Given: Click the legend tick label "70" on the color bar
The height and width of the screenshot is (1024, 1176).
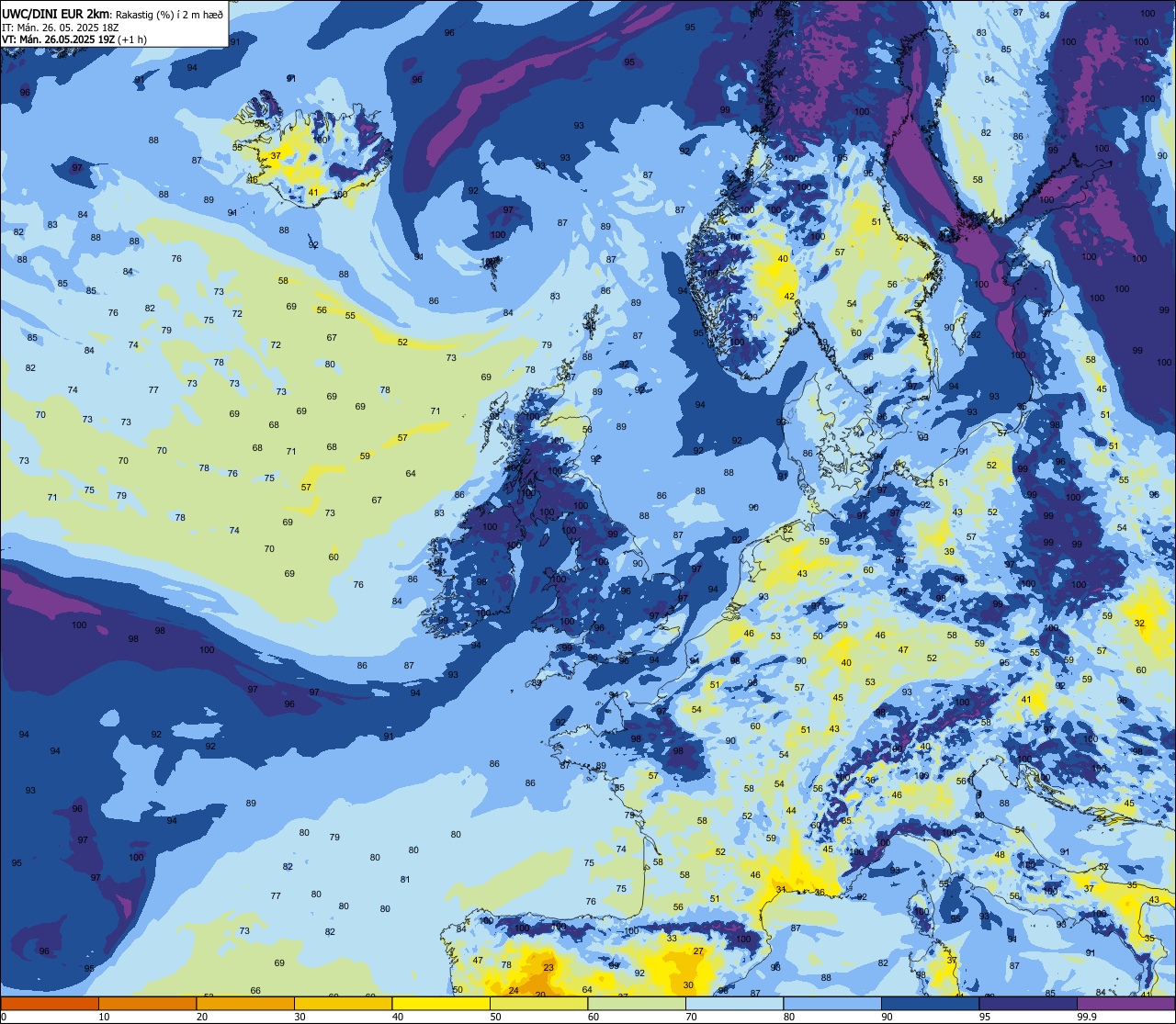Looking at the screenshot, I should click(x=692, y=1017).
